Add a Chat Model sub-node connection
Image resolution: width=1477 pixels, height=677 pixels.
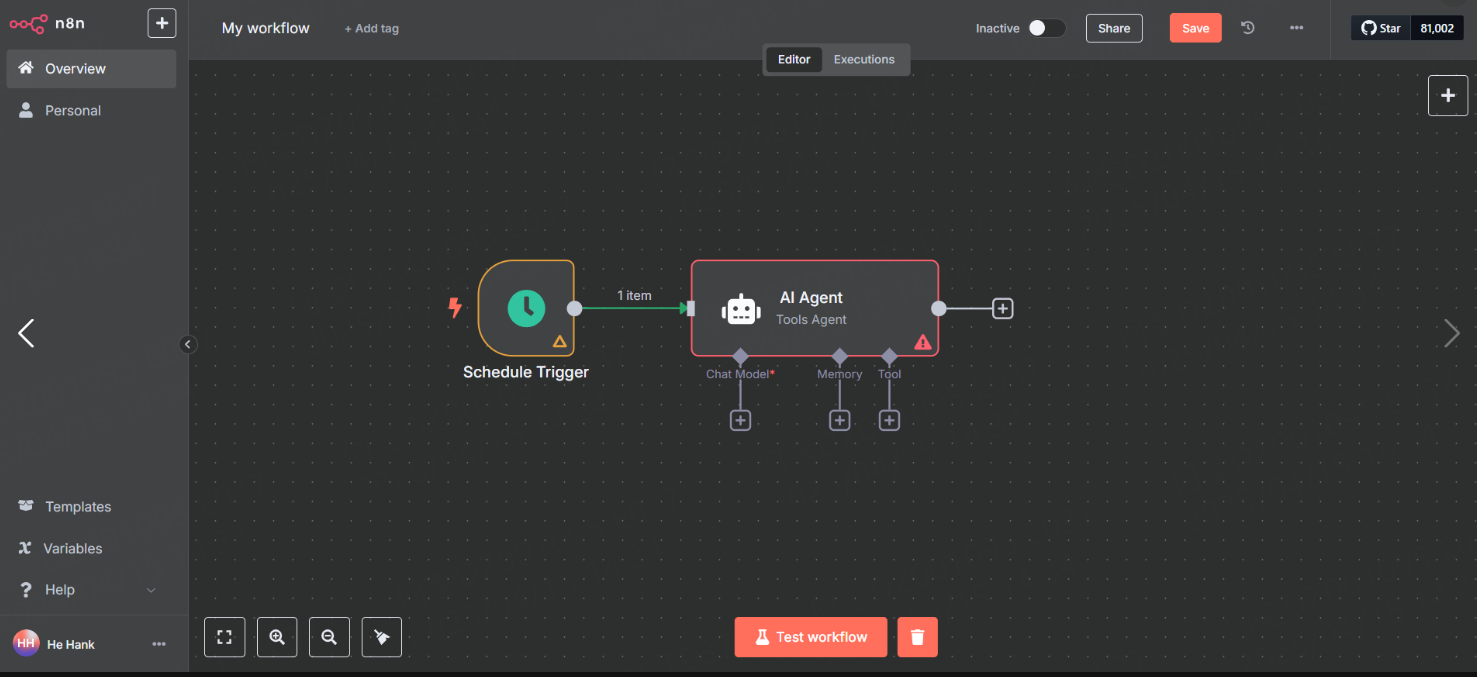click(x=740, y=420)
